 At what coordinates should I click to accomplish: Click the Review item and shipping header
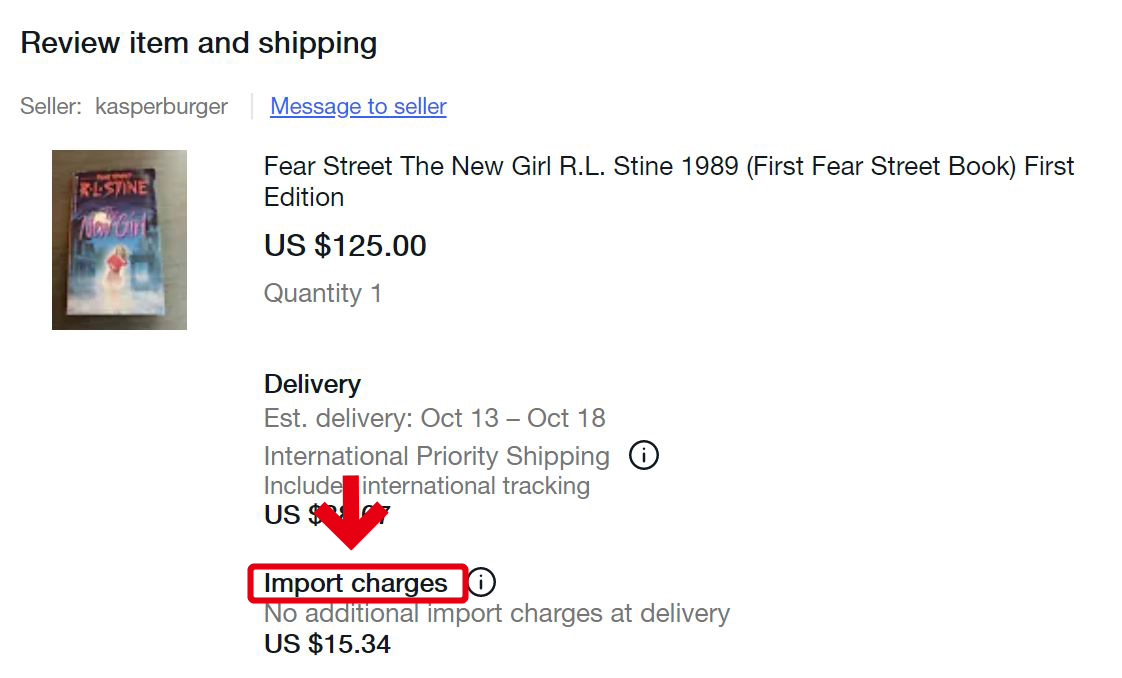click(199, 43)
